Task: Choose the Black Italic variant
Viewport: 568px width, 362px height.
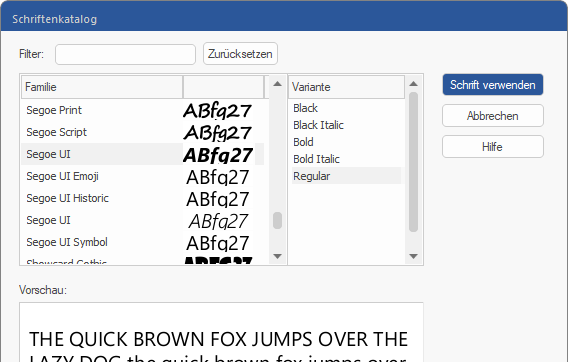Action: (x=347, y=125)
